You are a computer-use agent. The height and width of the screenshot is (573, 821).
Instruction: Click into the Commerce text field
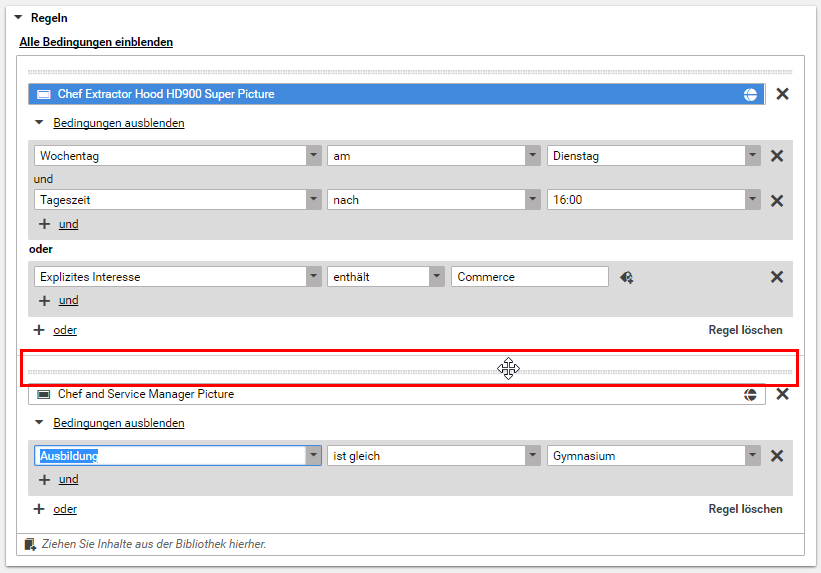(529, 277)
